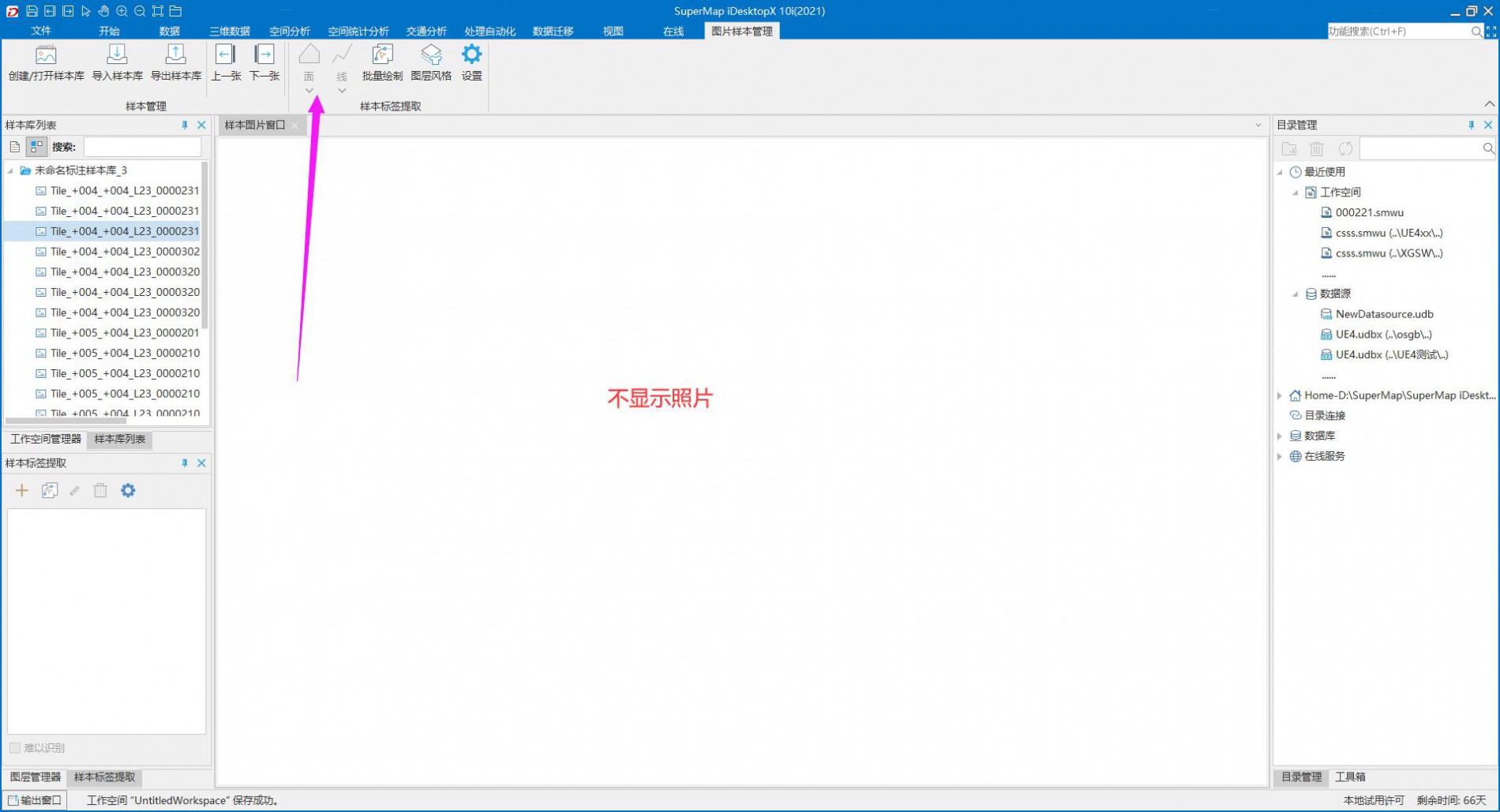Click the add plus icon in 样本标签提取 panel
The height and width of the screenshot is (812, 1500).
(22, 491)
